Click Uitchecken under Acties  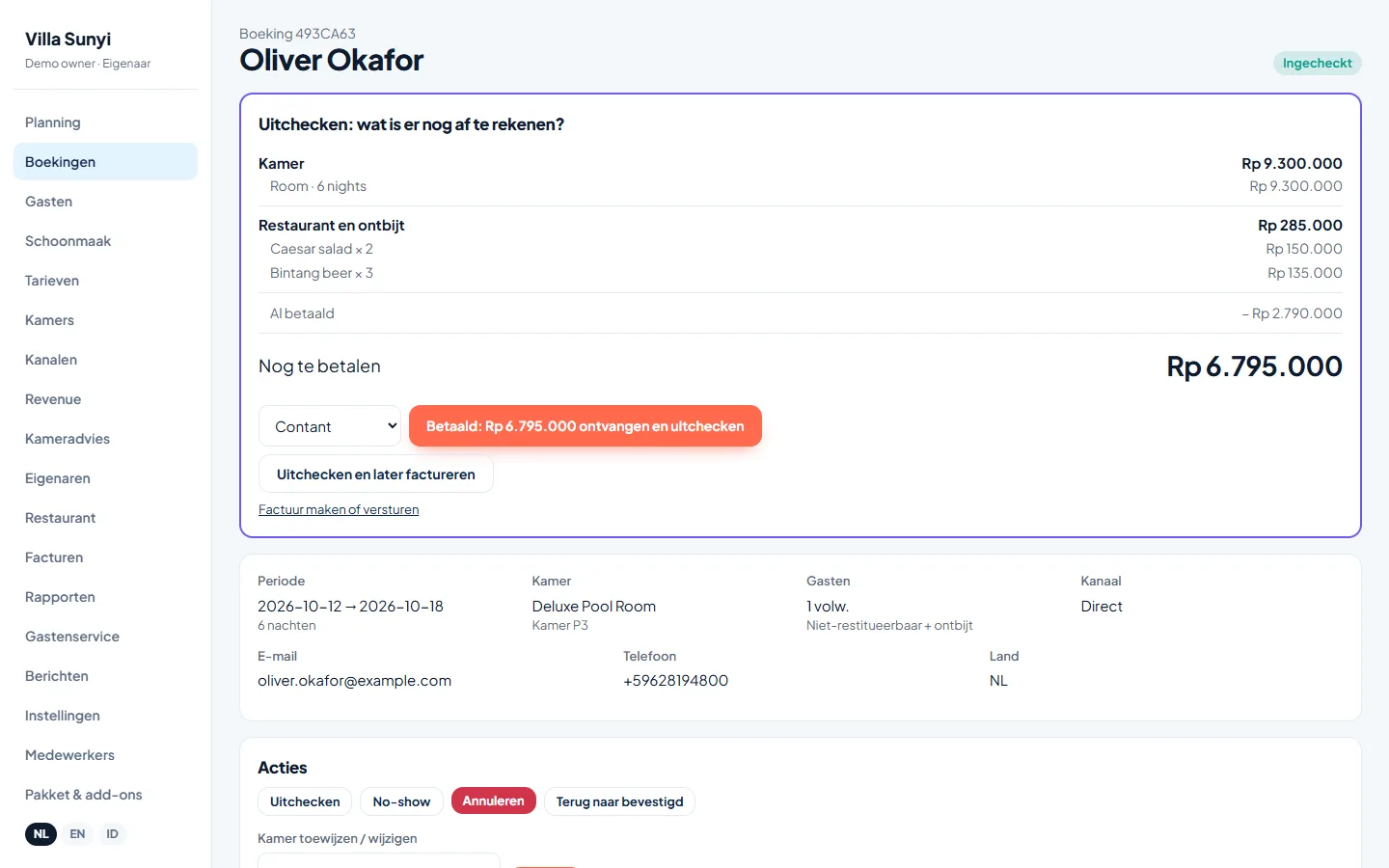click(305, 801)
